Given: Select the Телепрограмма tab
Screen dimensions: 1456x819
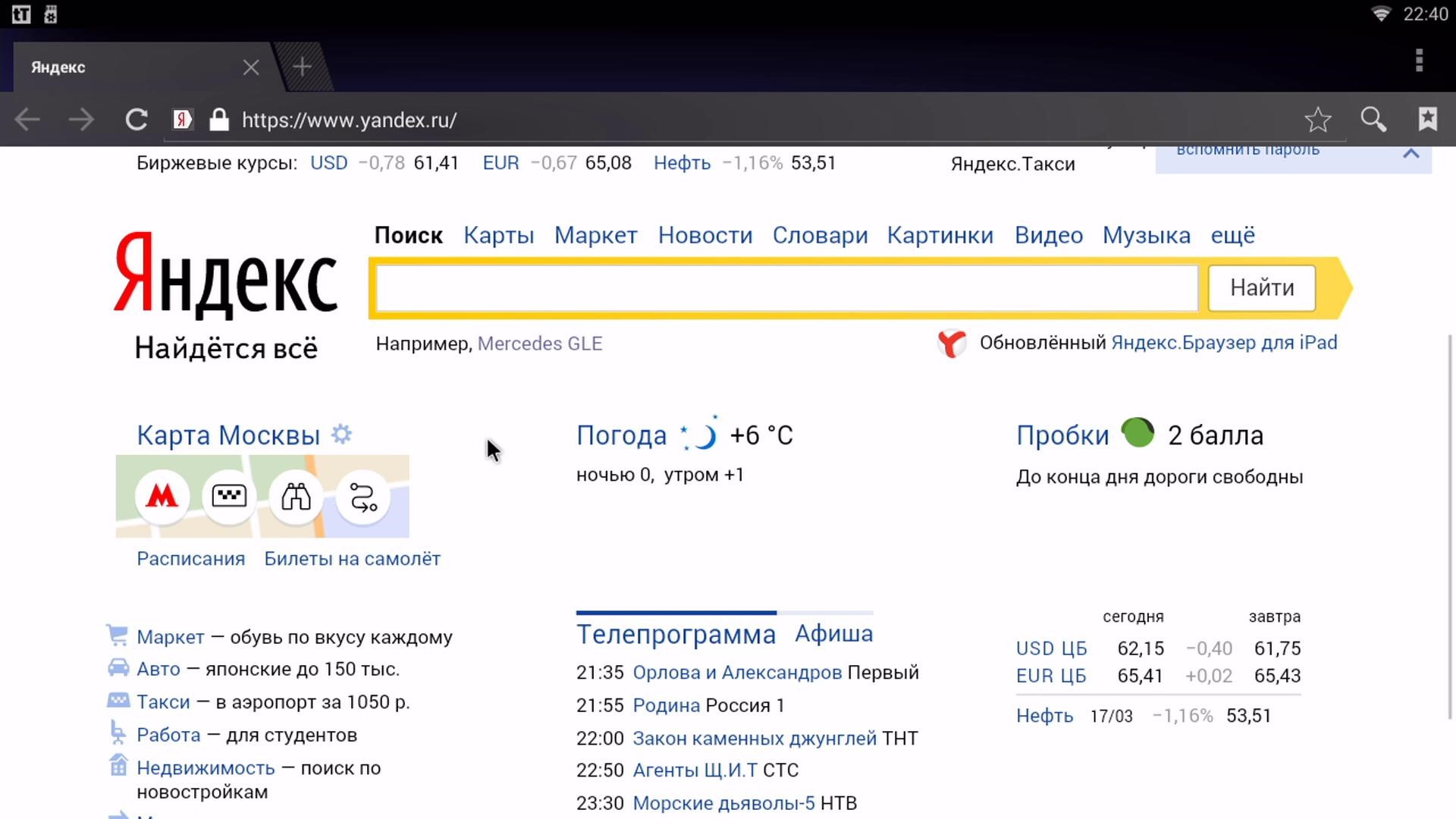Looking at the screenshot, I should [x=676, y=635].
